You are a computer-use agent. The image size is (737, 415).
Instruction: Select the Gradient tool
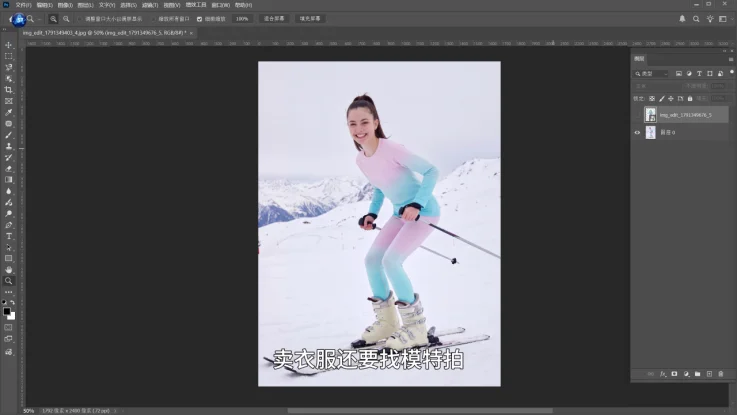8,180
